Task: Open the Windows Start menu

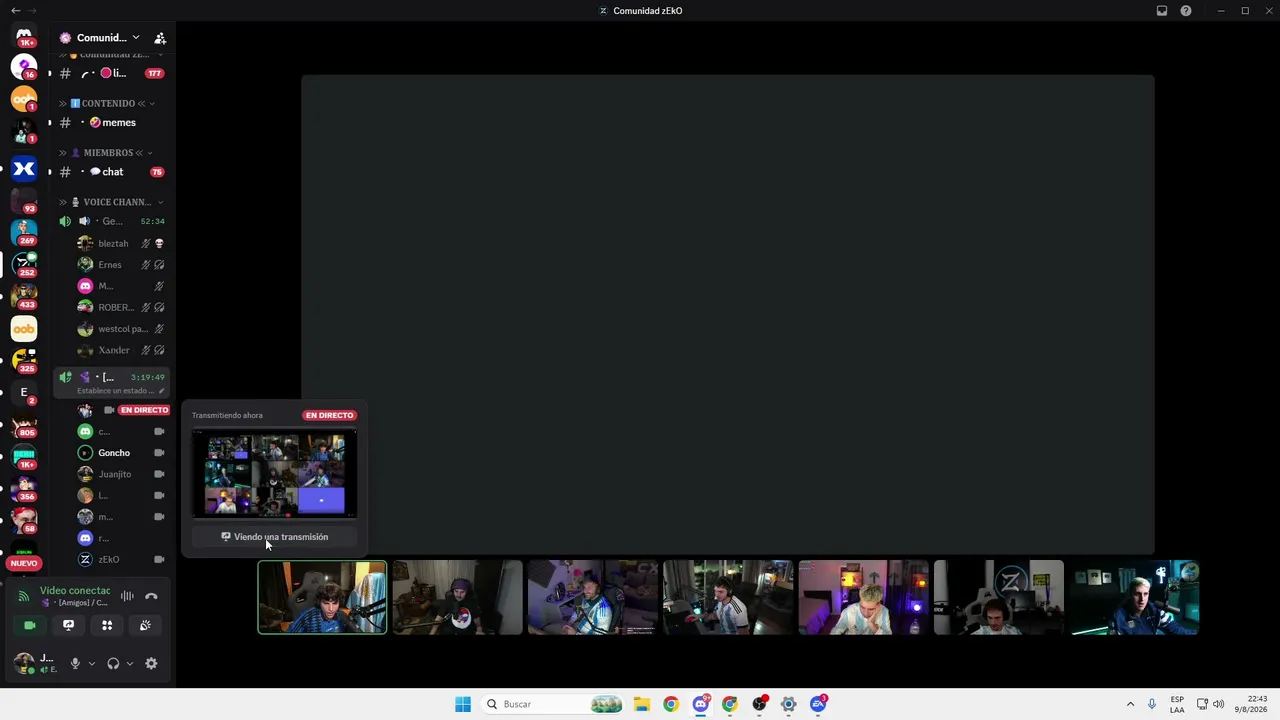Action: tap(463, 704)
